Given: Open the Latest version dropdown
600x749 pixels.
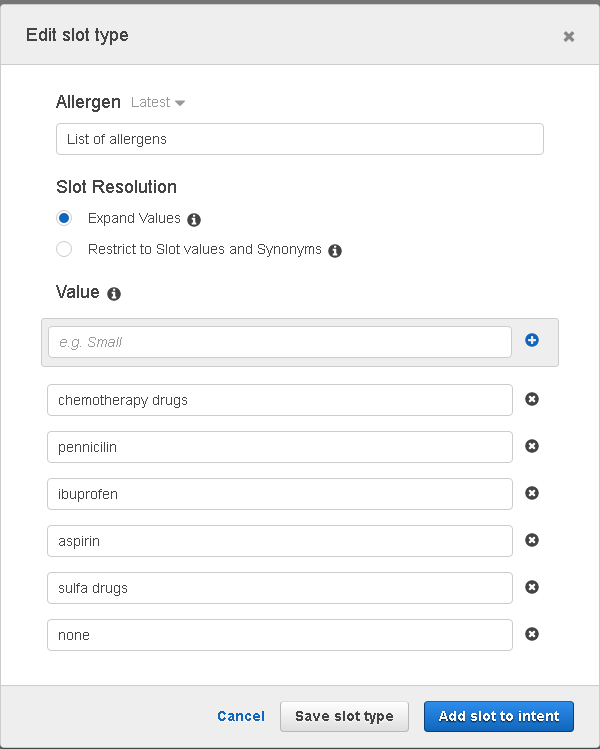Looking at the screenshot, I should point(158,103).
